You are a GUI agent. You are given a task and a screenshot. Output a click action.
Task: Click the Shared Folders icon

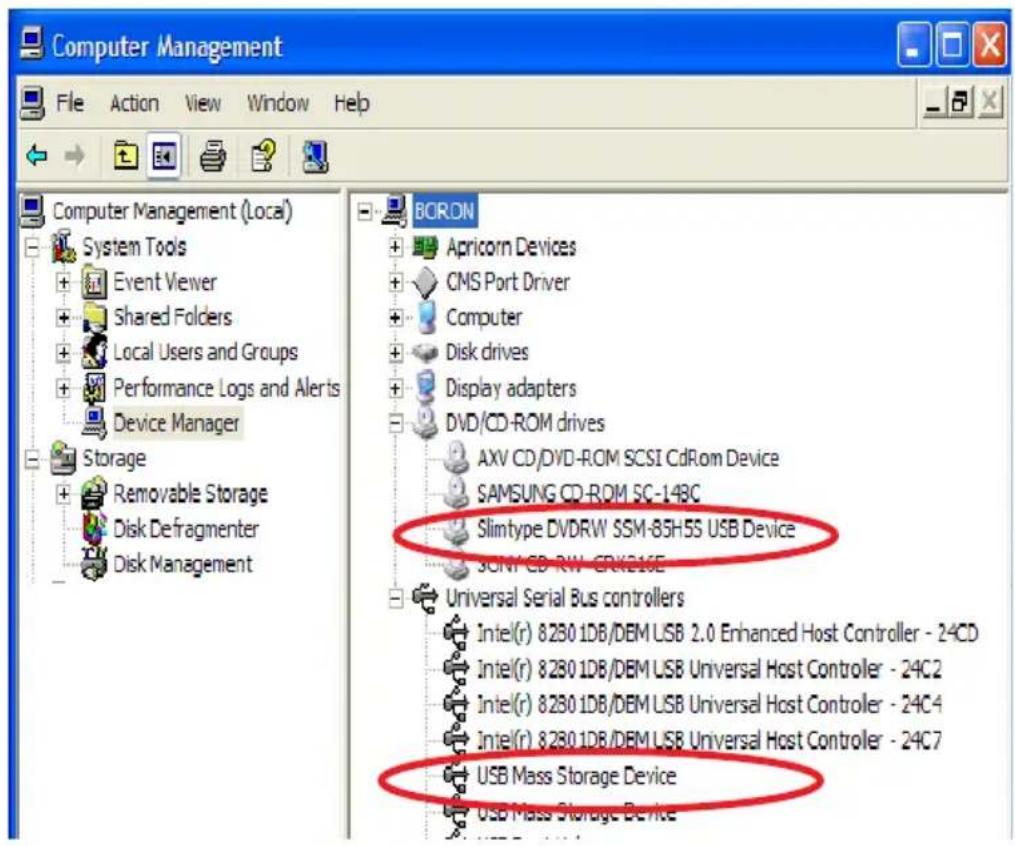pos(95,317)
